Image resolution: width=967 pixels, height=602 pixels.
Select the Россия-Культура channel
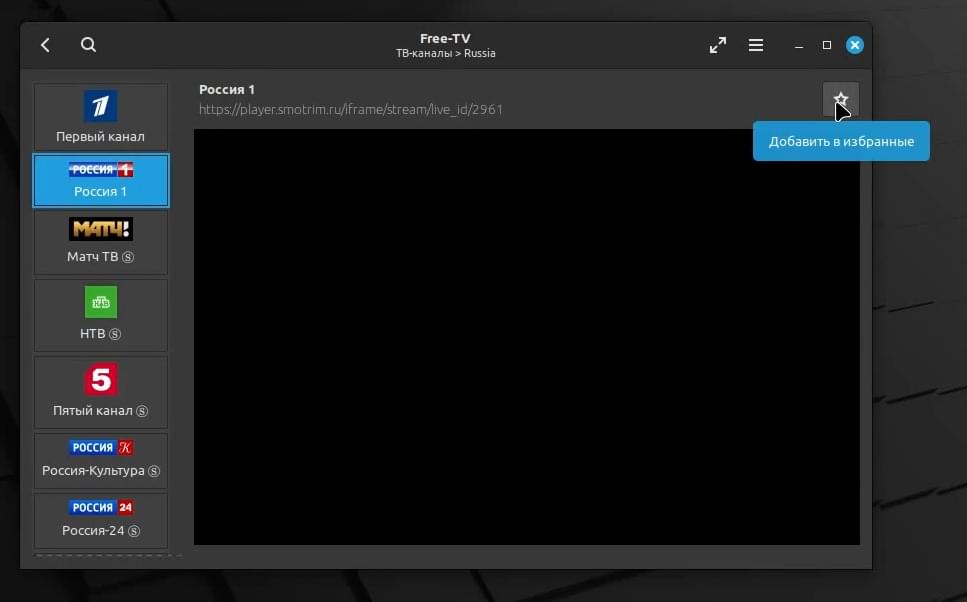[x=101, y=460]
